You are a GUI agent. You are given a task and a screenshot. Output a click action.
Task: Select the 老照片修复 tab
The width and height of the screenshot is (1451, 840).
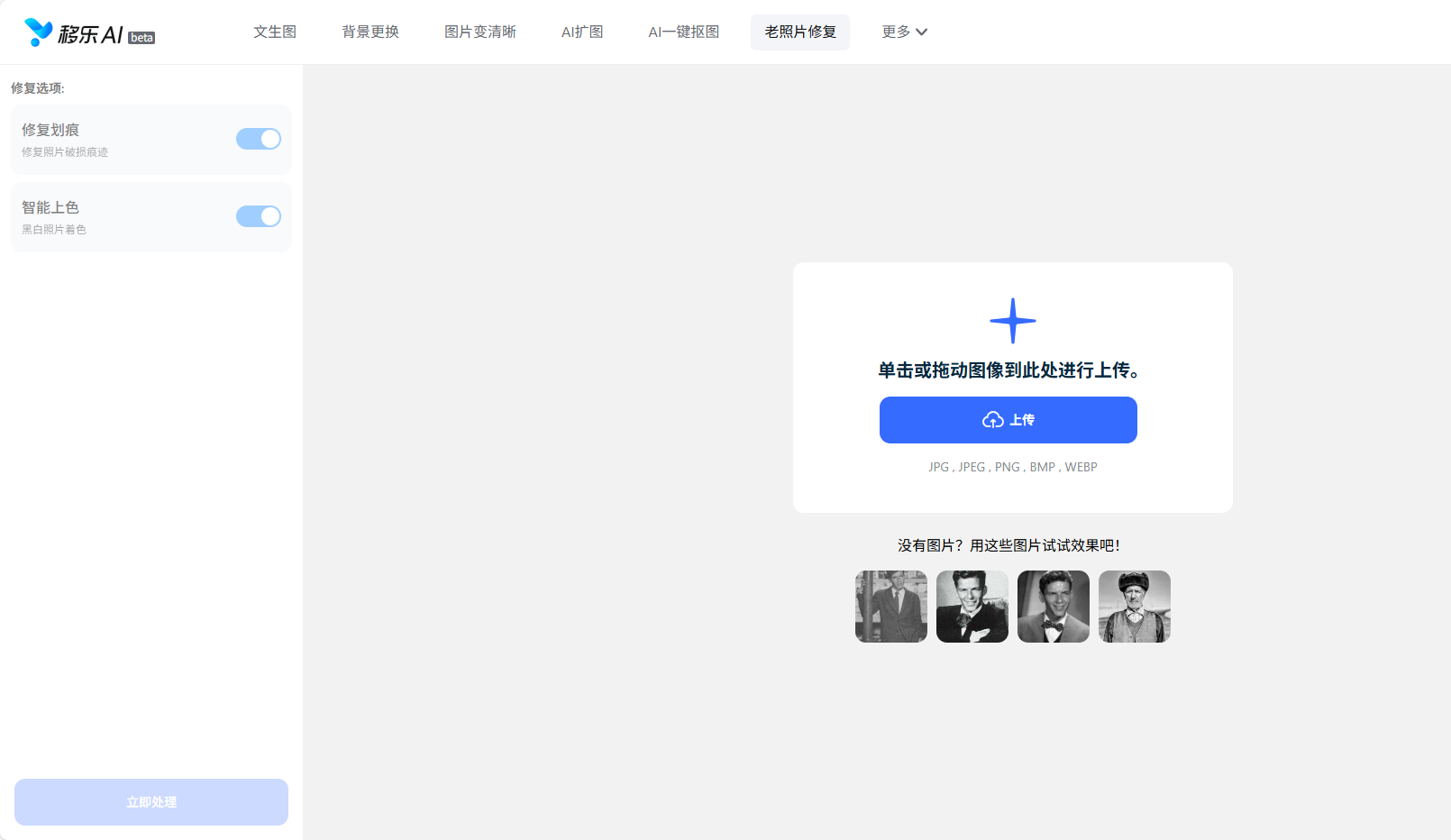tap(800, 32)
